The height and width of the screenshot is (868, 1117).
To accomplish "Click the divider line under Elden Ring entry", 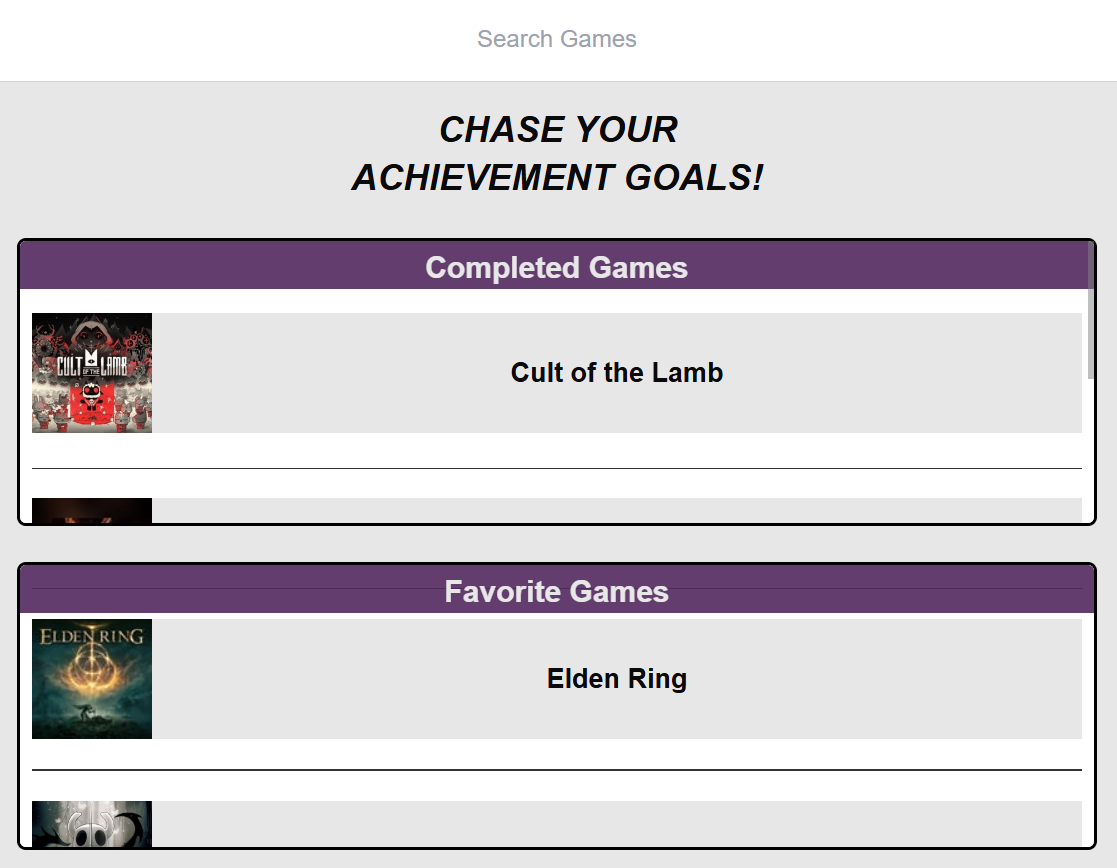I will (556, 770).
